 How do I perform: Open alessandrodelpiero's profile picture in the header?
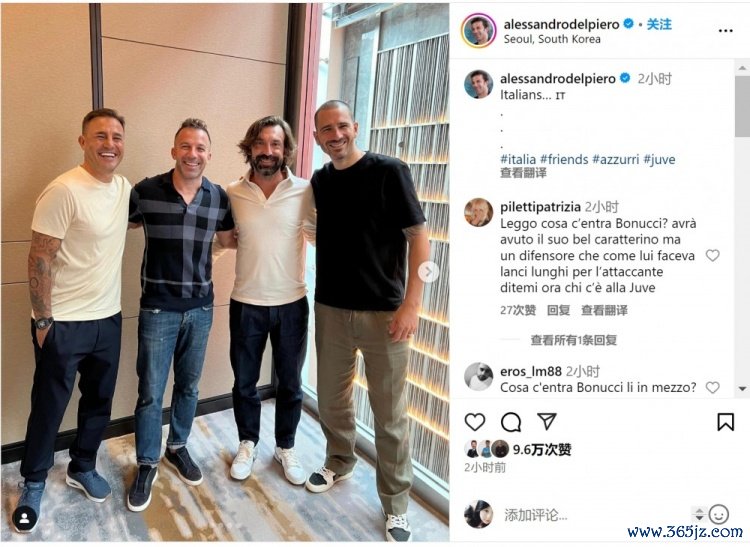tap(478, 31)
